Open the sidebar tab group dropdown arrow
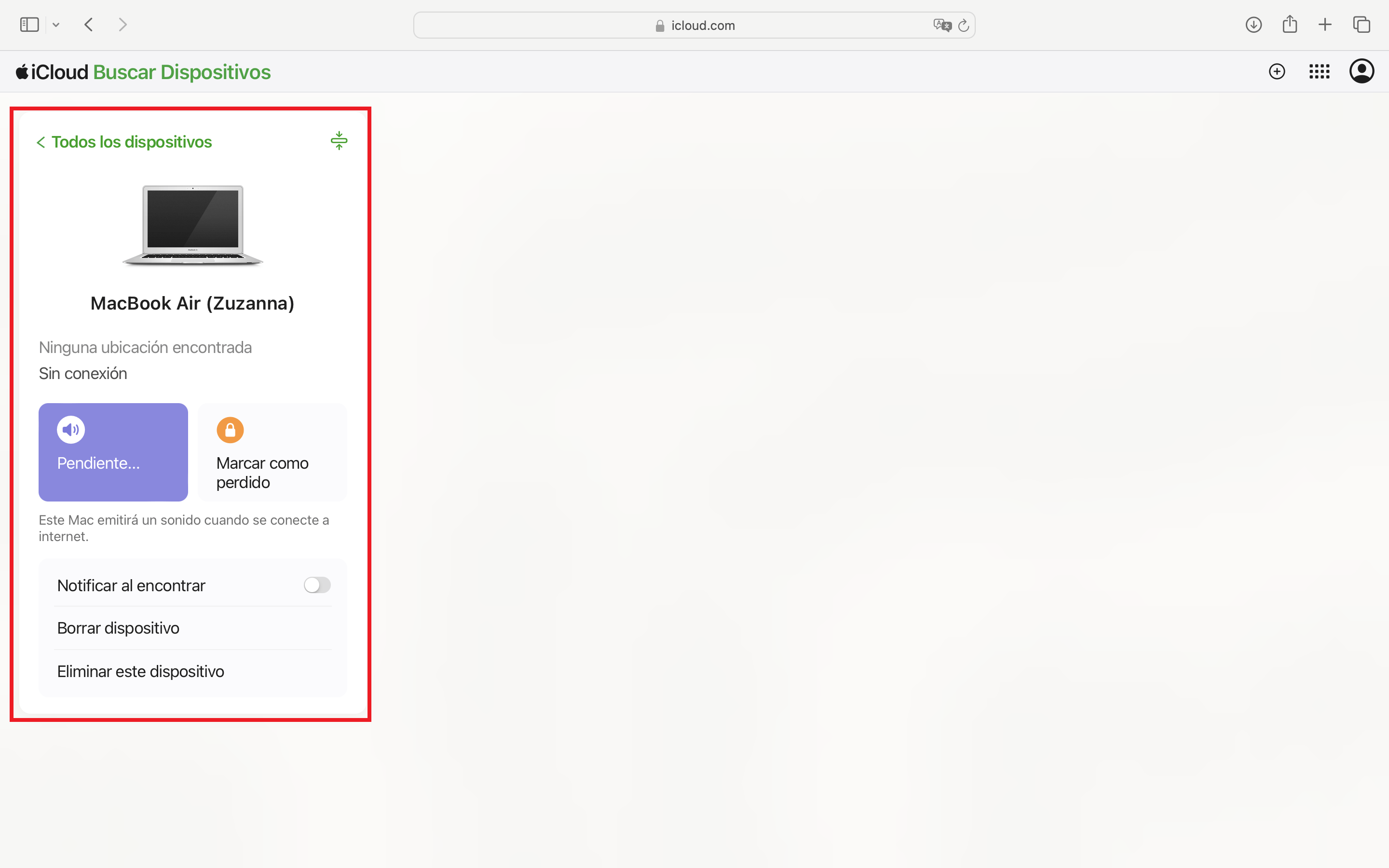The height and width of the screenshot is (868, 1389). tap(55, 25)
